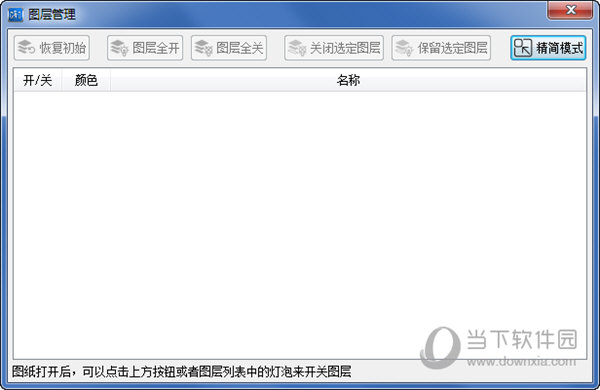Screen dimensions: 600x390
Task: Turn off all layers with 图层全关
Action: tap(229, 48)
